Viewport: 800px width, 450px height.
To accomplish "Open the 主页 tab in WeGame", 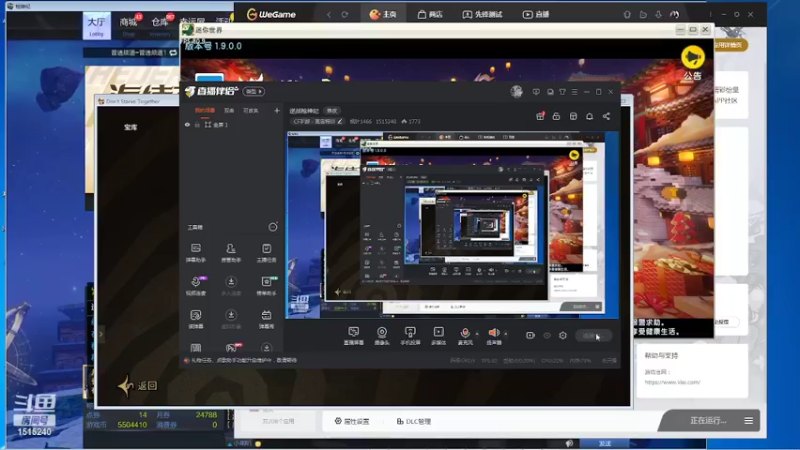I will pyautogui.click(x=383, y=14).
